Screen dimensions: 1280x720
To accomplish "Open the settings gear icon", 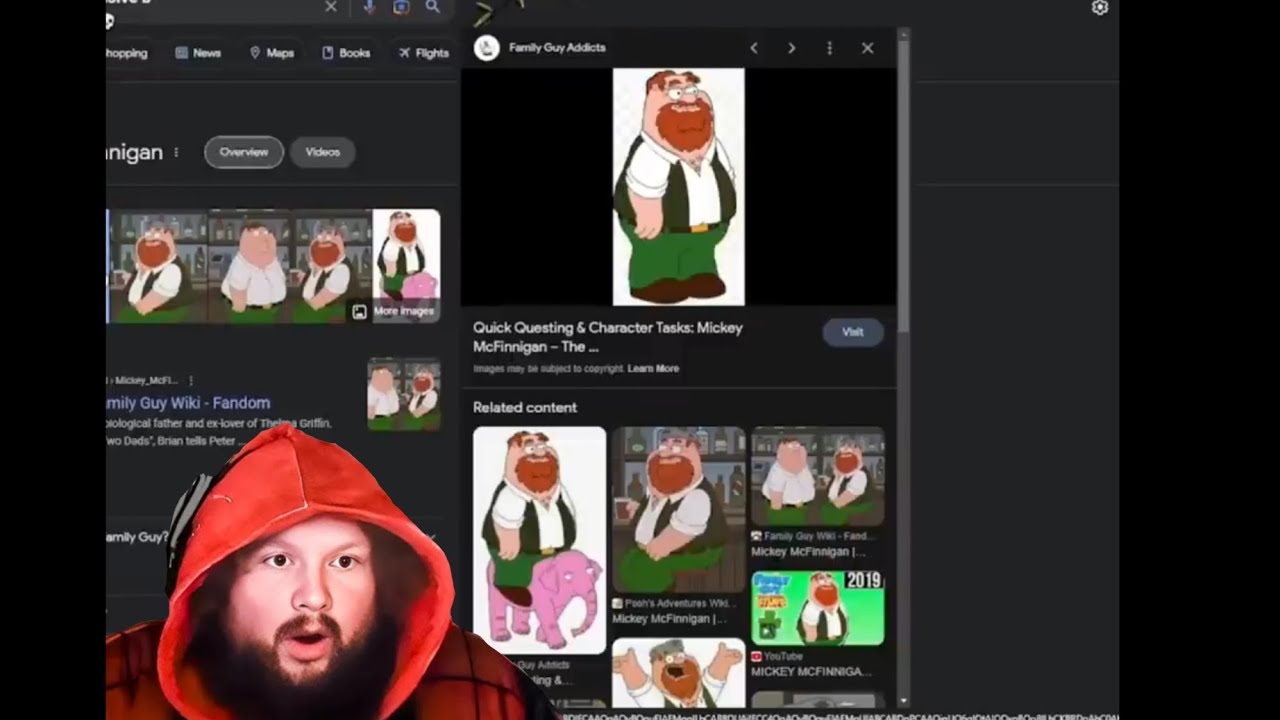I will point(1100,7).
